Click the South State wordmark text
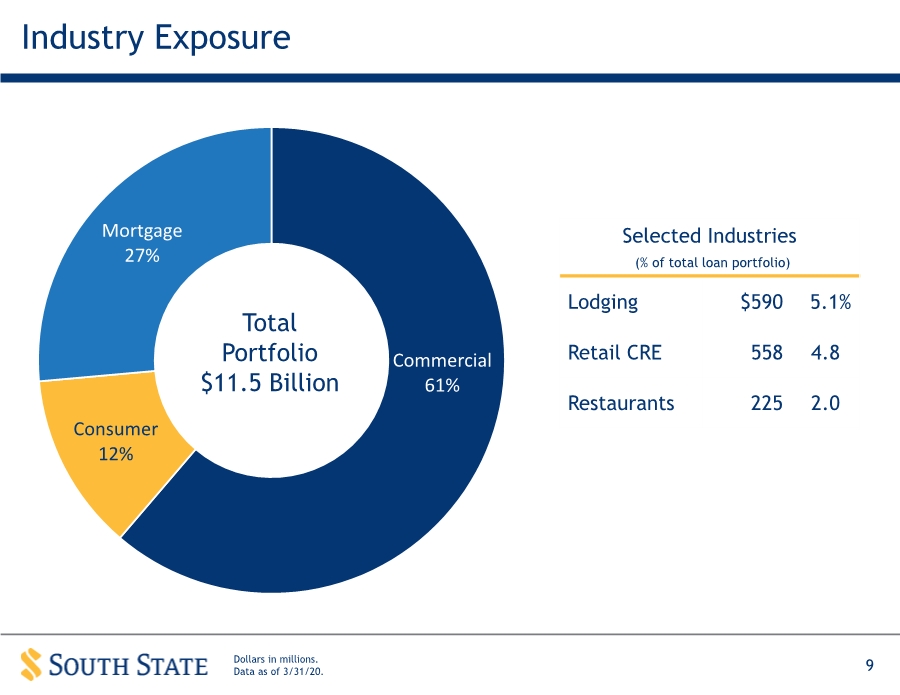 pos(129,666)
